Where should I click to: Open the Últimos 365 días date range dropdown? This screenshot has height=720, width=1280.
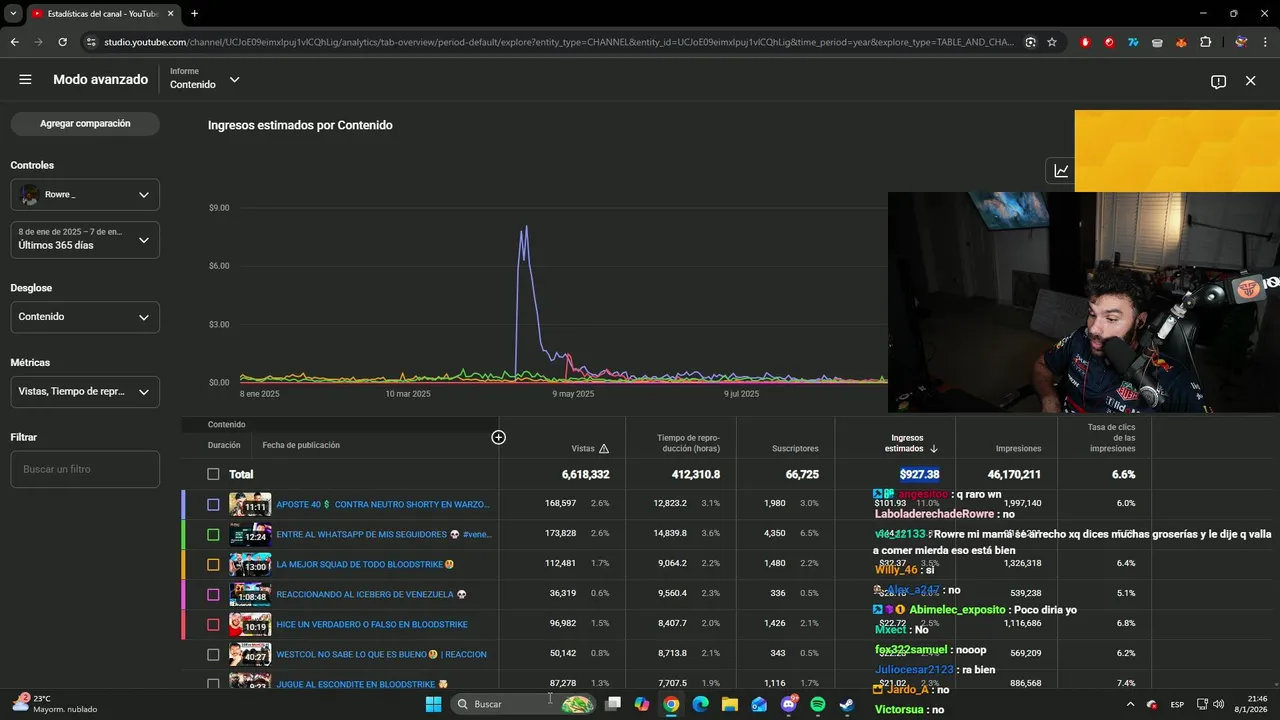(x=85, y=239)
